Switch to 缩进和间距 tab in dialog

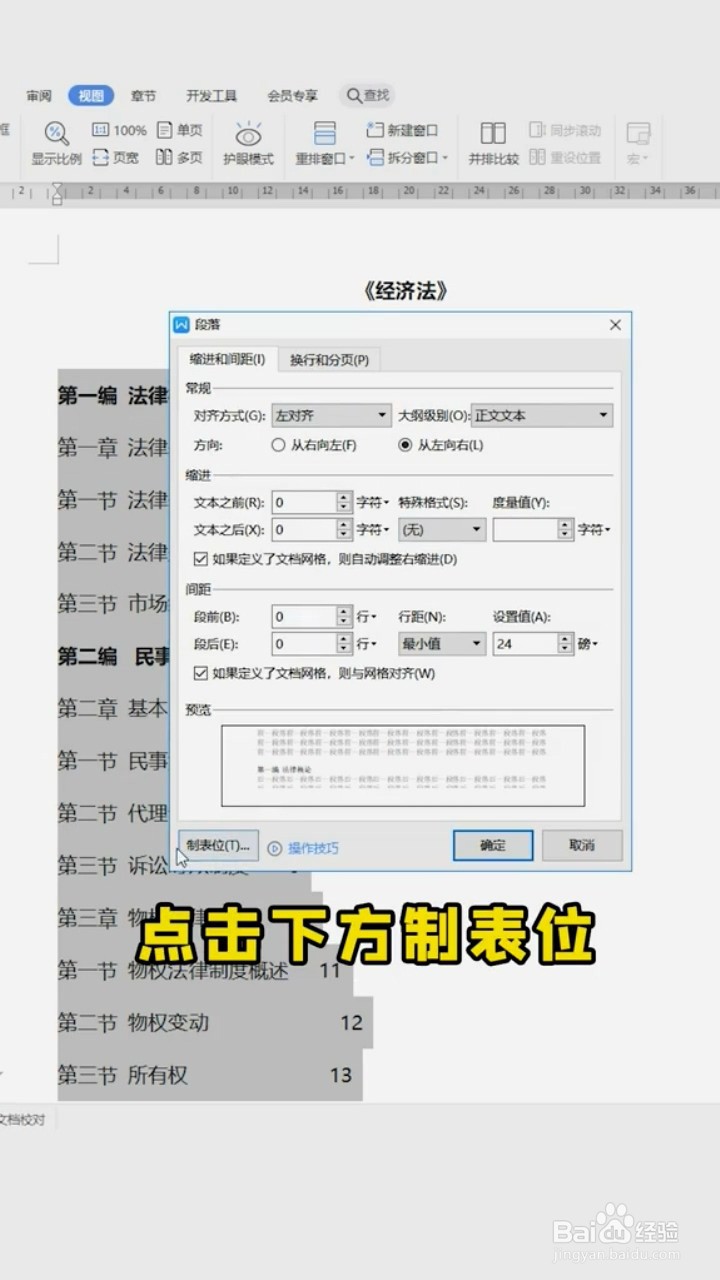coord(227,359)
